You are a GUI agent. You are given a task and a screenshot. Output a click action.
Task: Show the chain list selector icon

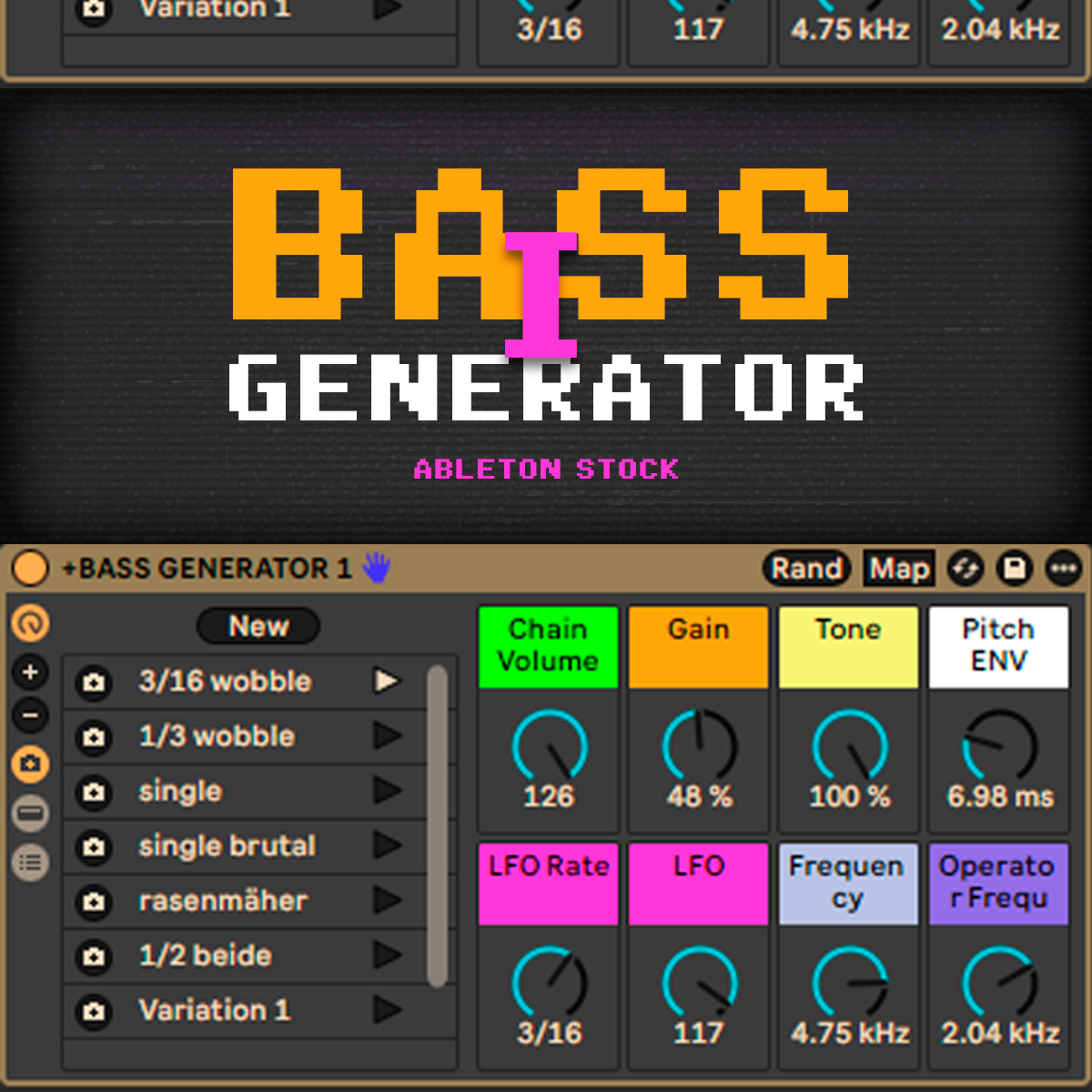pyautogui.click(x=30, y=813)
